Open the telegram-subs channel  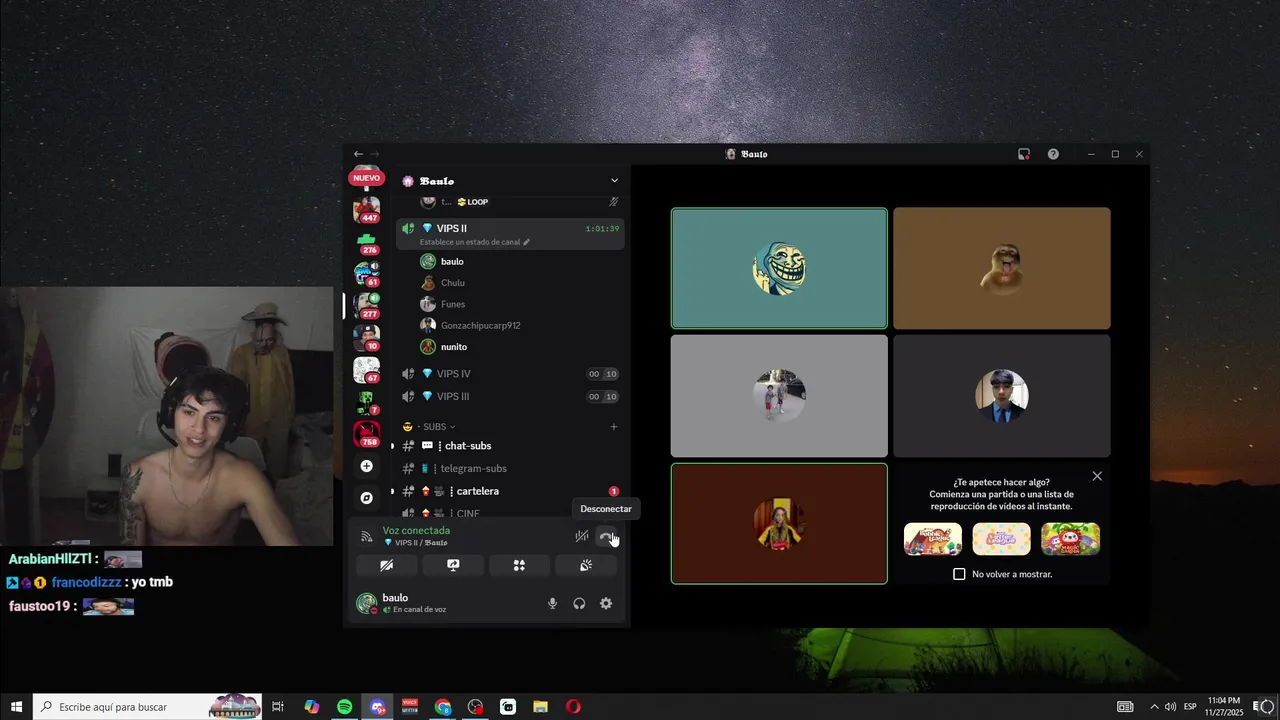click(x=510, y=468)
